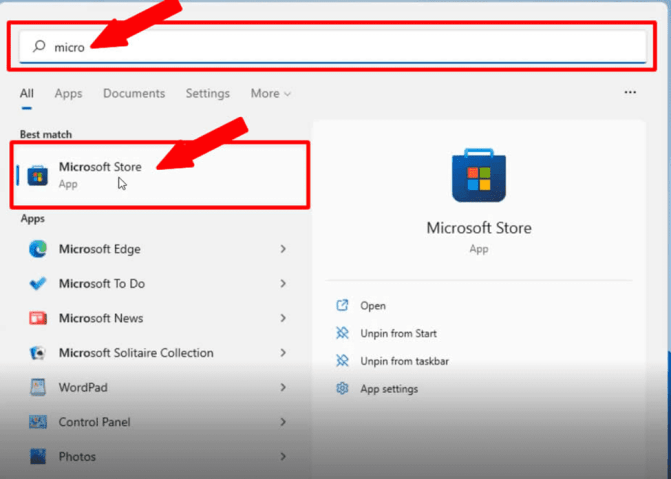Click Unpin from Start
The width and height of the screenshot is (671, 479).
[398, 333]
